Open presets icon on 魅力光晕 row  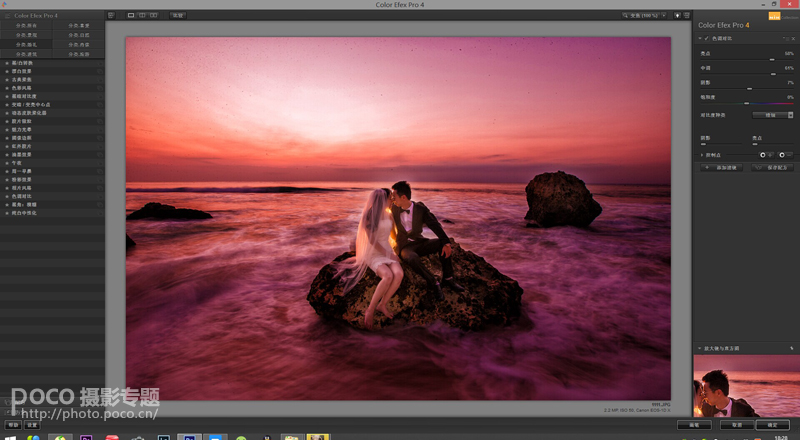pyautogui.click(x=99, y=130)
